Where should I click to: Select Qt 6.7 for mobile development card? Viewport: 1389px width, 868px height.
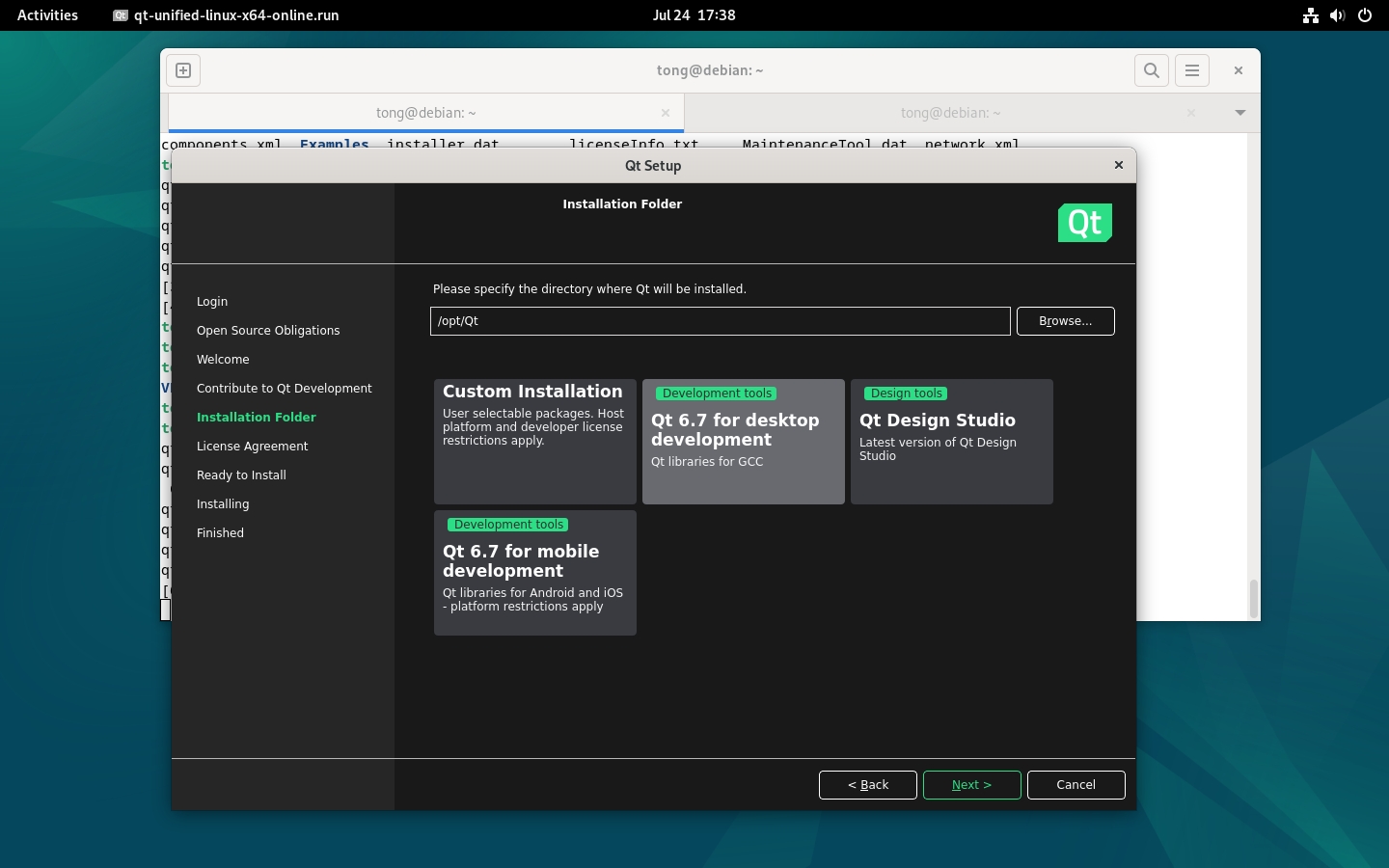click(x=535, y=573)
